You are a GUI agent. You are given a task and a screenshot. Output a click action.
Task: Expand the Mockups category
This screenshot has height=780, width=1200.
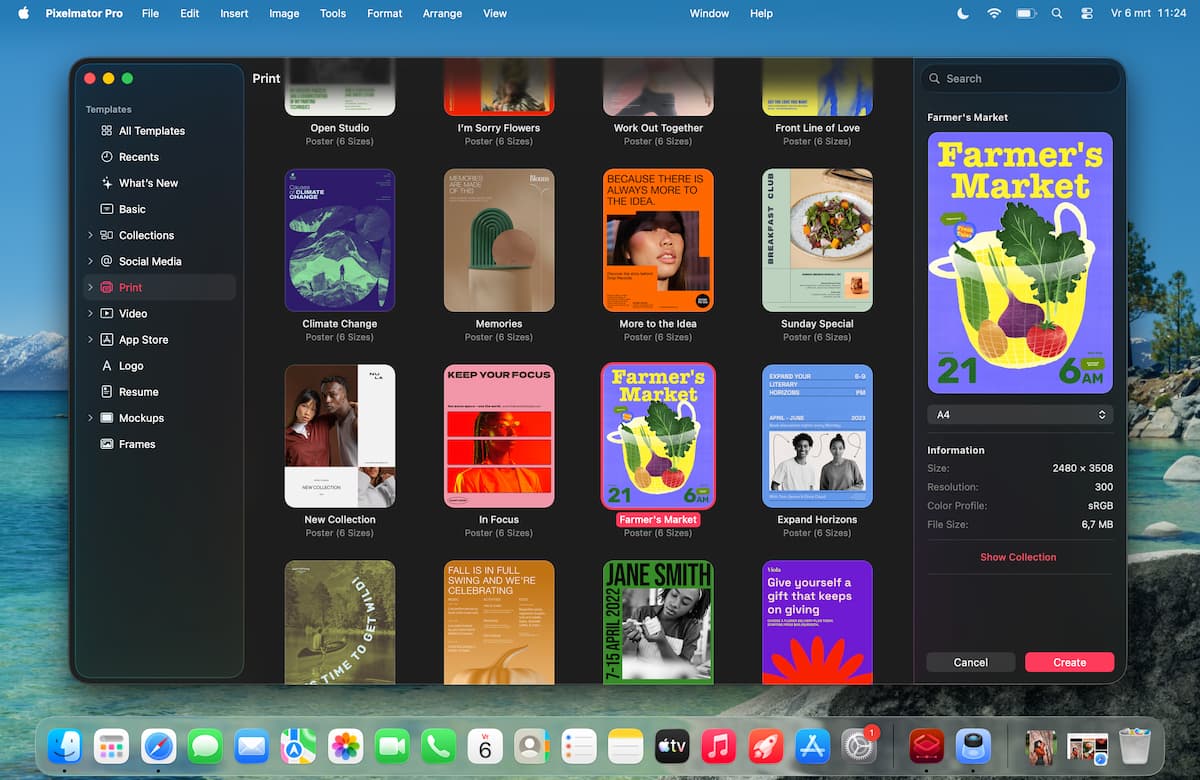pos(90,418)
